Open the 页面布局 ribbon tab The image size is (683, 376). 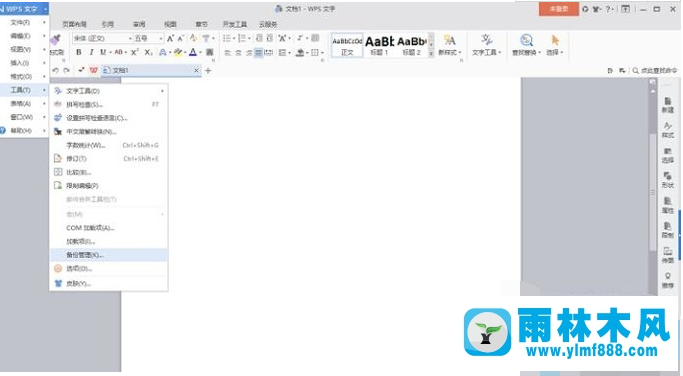click(x=74, y=24)
